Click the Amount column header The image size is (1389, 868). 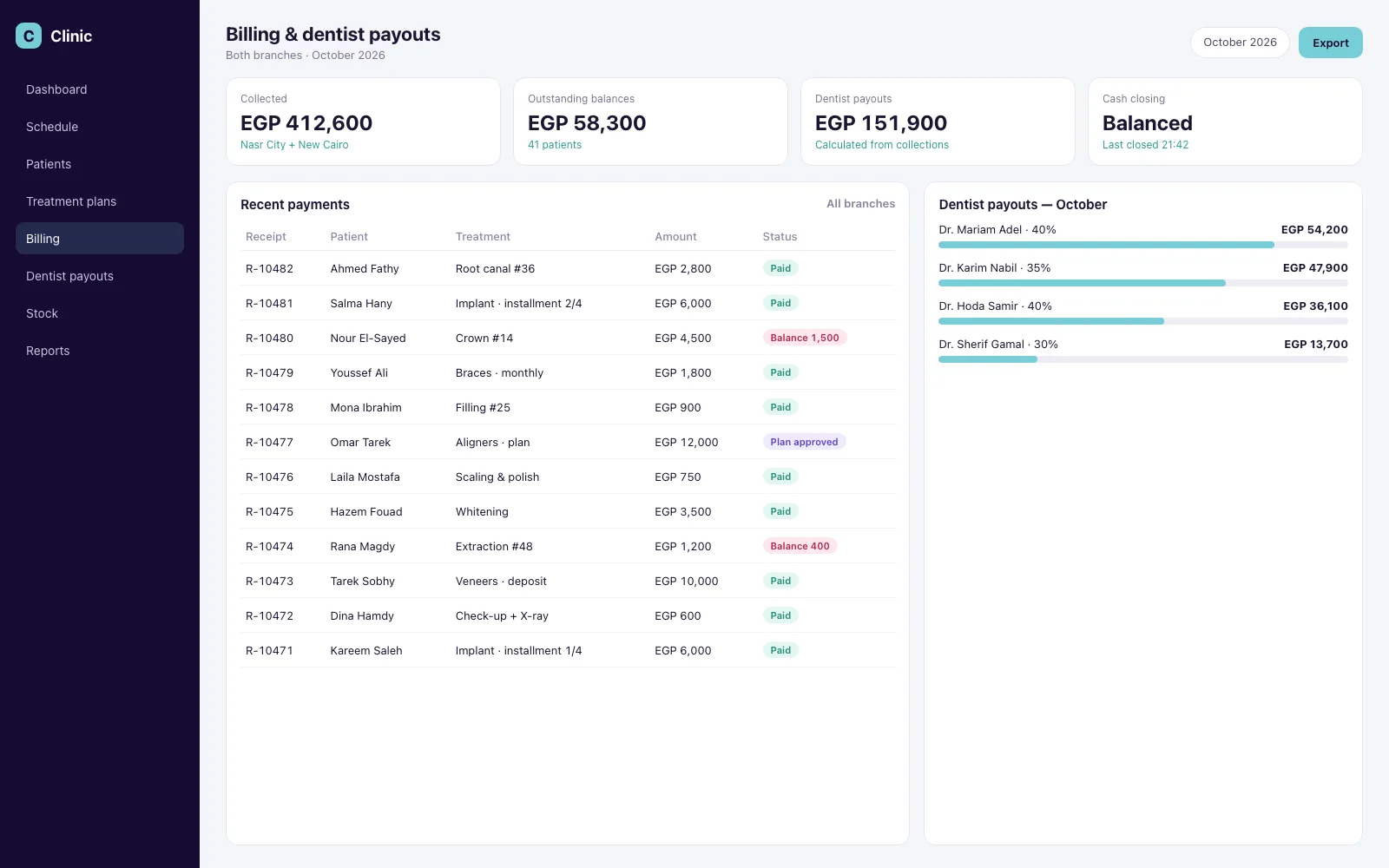[675, 236]
